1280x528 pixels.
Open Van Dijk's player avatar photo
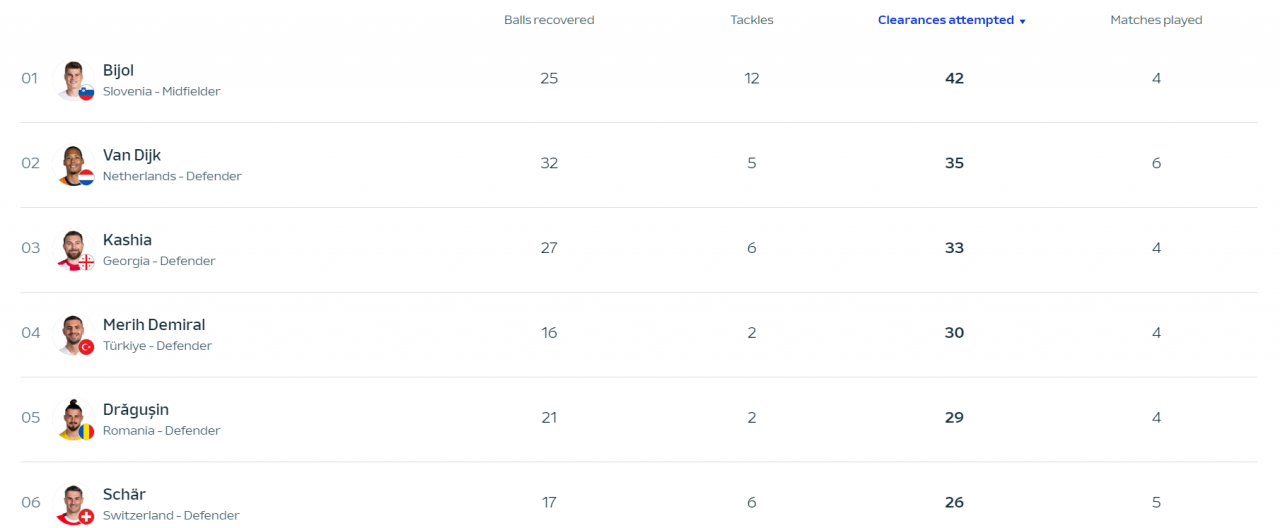tap(73, 164)
